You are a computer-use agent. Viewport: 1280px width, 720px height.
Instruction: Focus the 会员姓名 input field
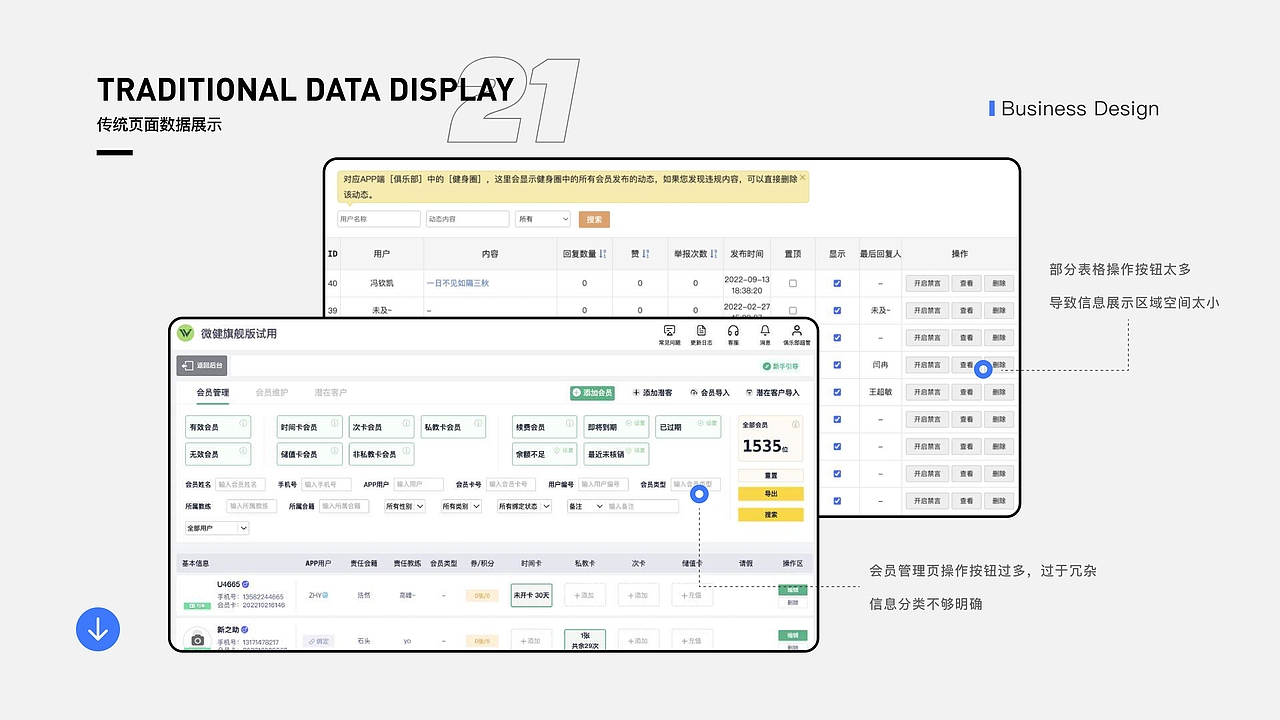(x=241, y=484)
